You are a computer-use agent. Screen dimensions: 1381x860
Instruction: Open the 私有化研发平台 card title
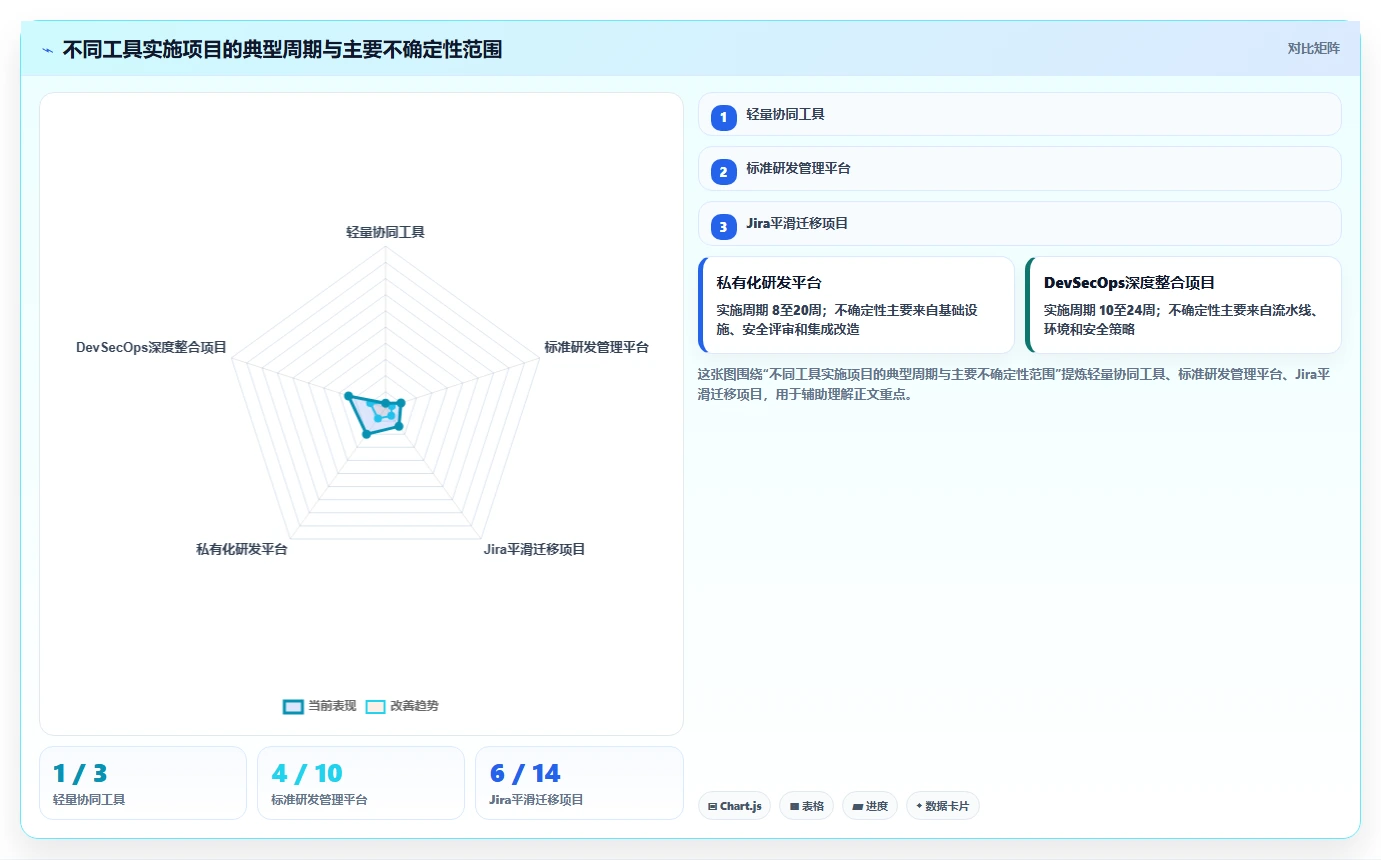point(769,283)
